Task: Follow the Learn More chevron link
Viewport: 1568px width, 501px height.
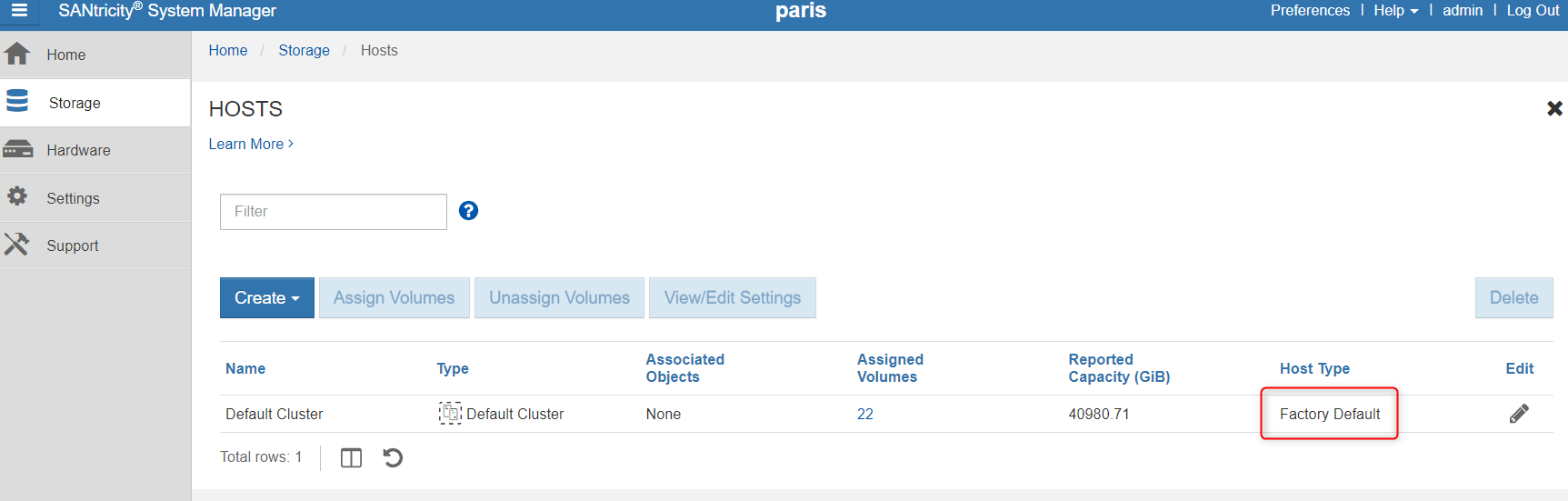Action: point(251,144)
